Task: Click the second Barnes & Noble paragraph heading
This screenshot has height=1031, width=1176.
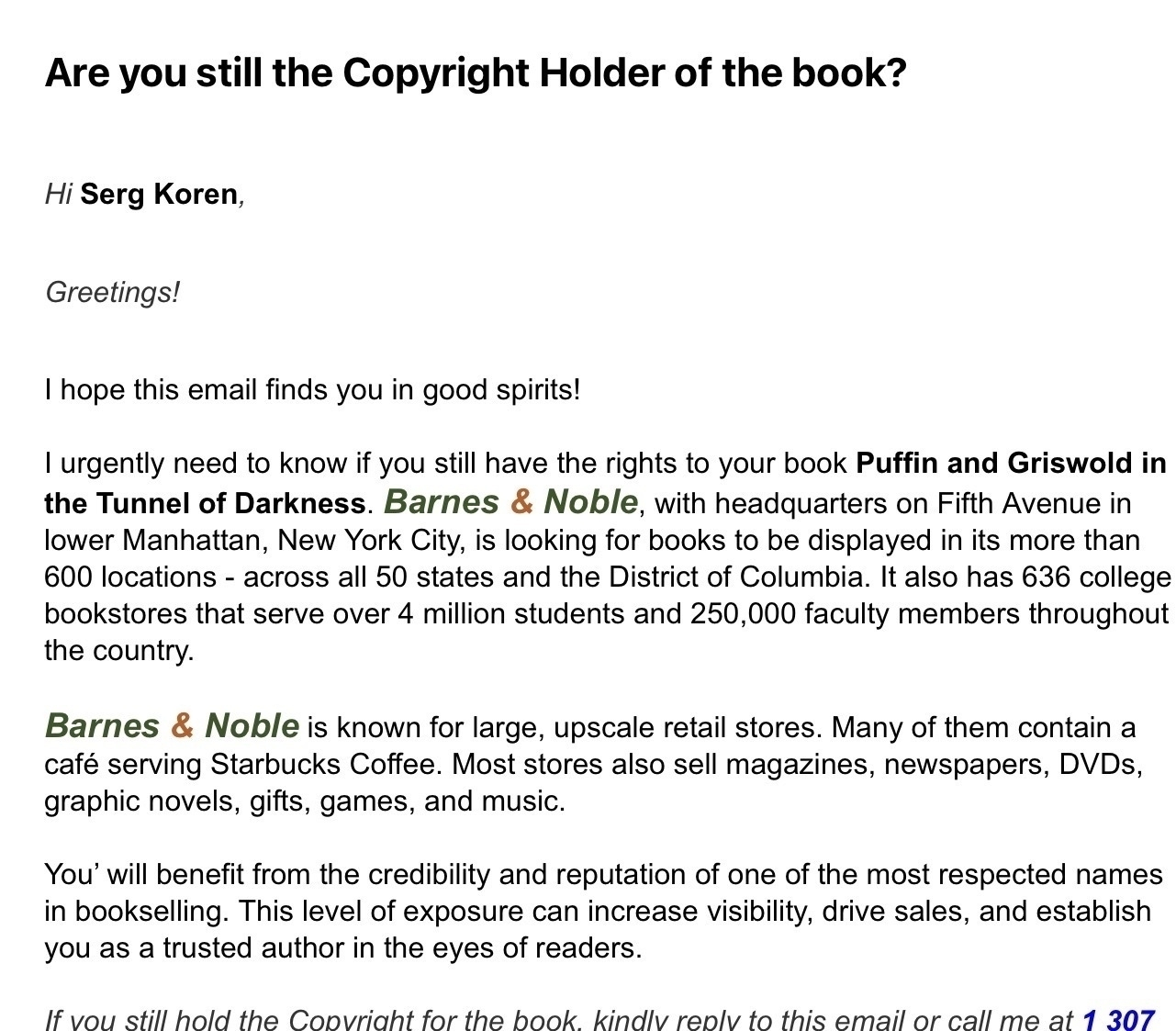Action: tap(172, 725)
